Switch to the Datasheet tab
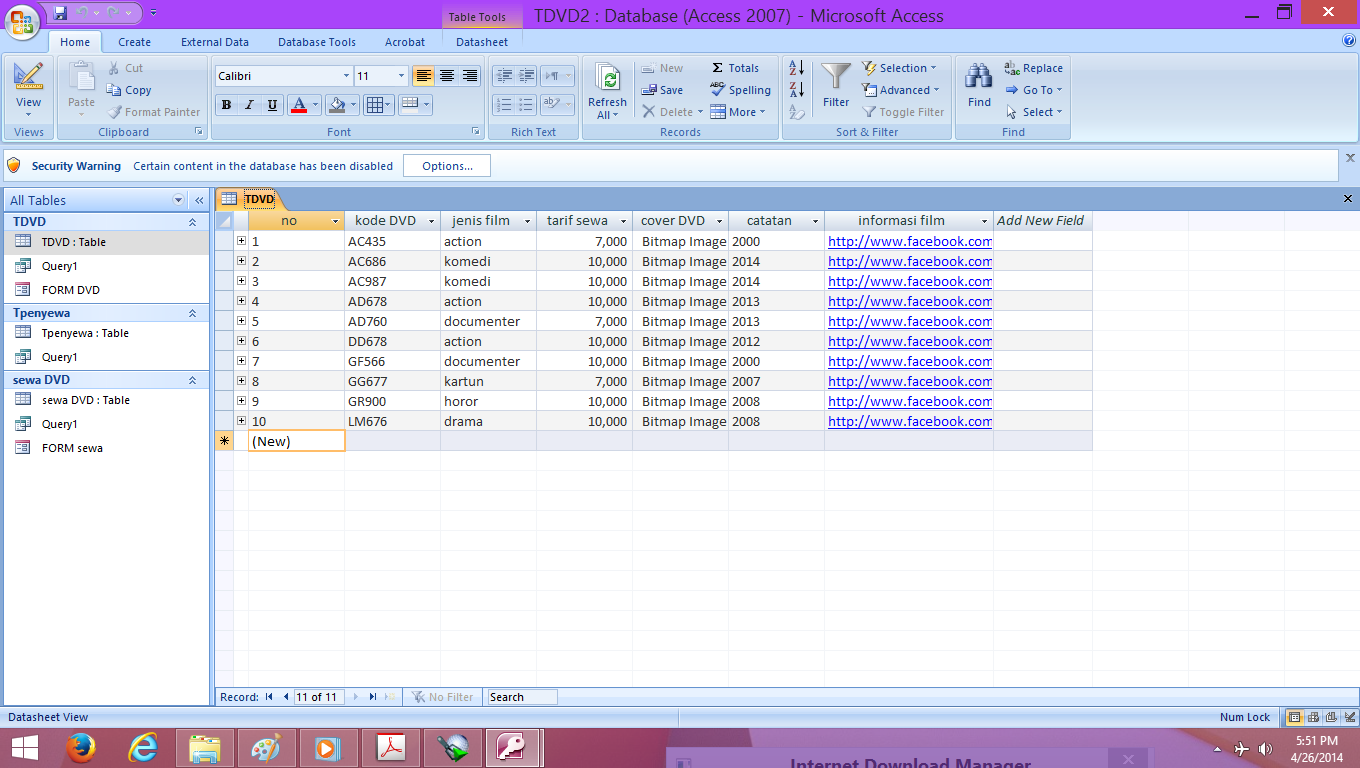Screen dimensions: 1360x768 tap(482, 42)
